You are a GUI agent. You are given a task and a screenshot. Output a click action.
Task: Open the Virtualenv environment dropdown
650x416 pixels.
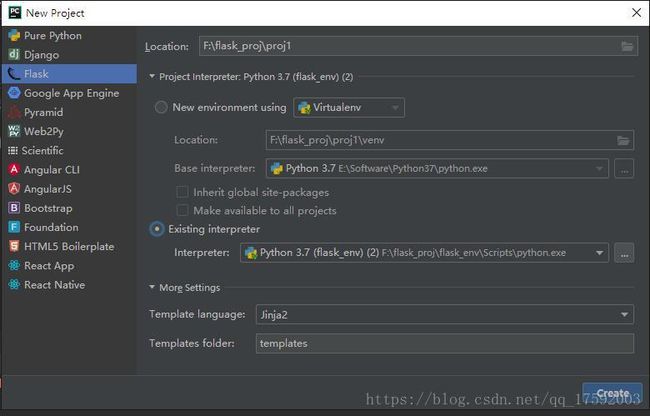(349, 108)
